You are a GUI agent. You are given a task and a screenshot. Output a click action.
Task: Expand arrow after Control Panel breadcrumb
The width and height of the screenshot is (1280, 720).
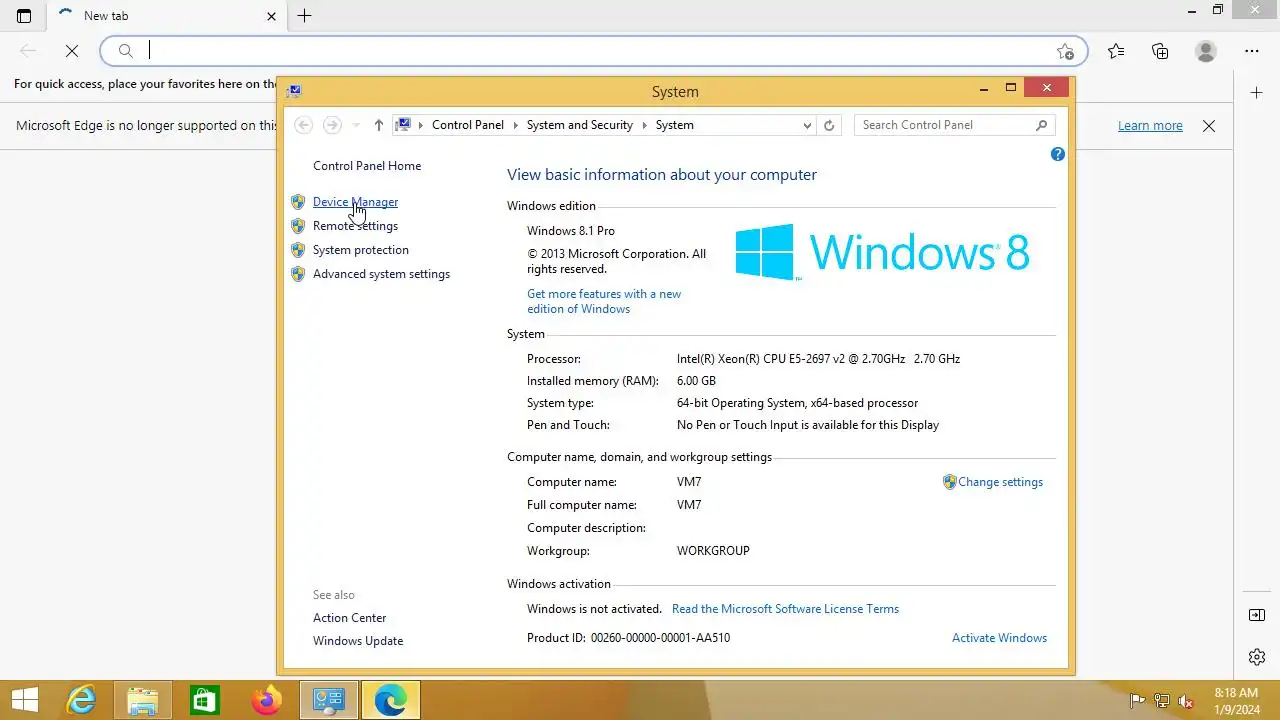[x=516, y=125]
